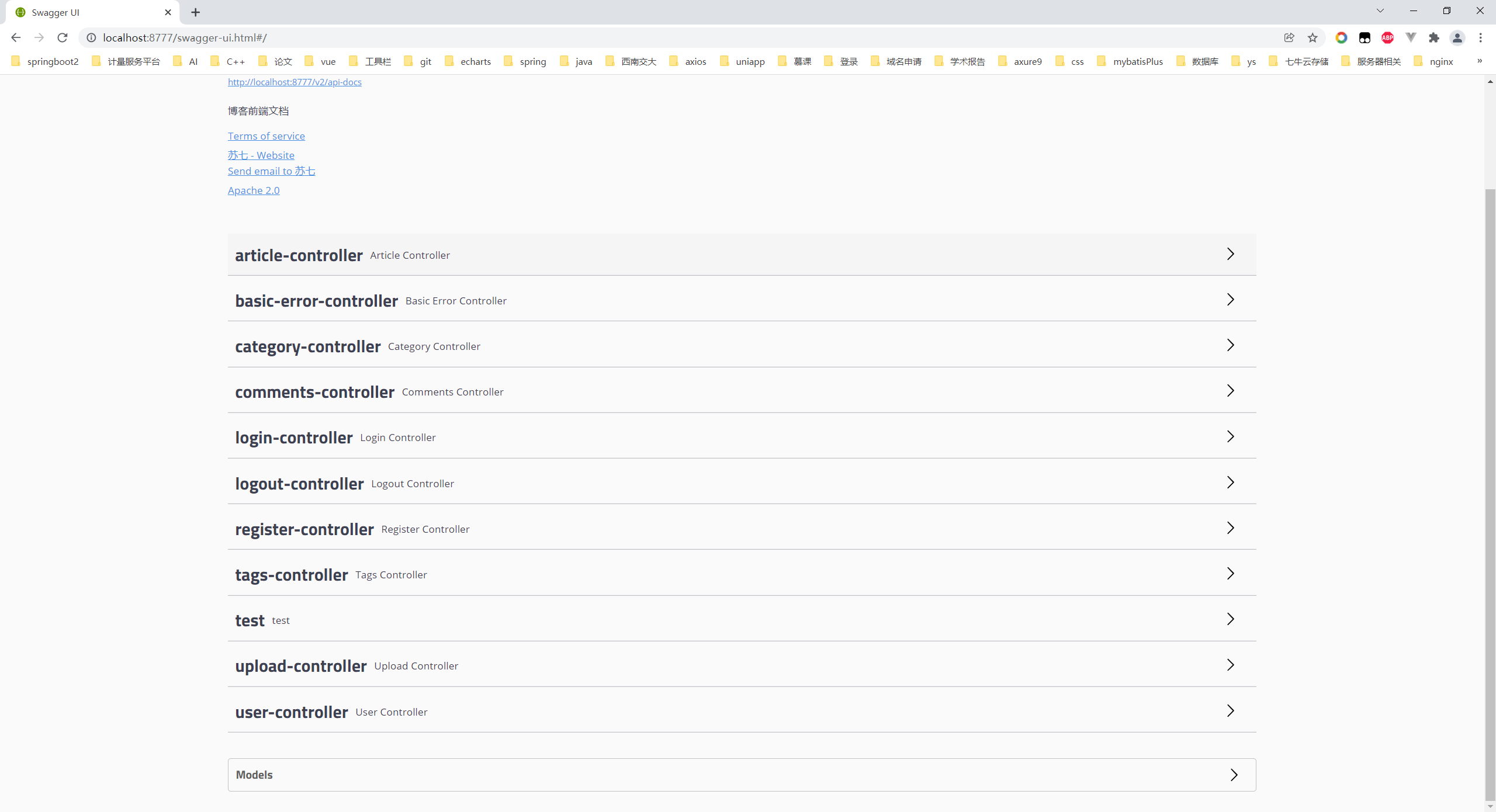Open the browser extensions puzzle icon
Image resolution: width=1496 pixels, height=812 pixels.
[1435, 37]
